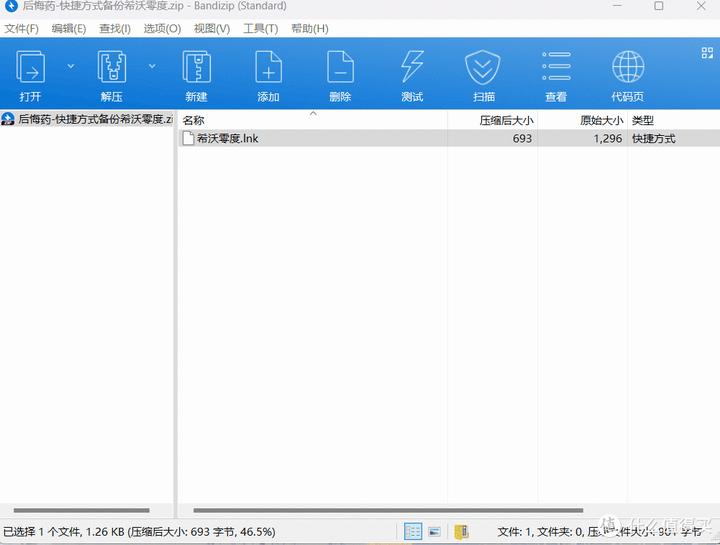
Task: Sort by 原始大小 column header
Action: pyautogui.click(x=582, y=120)
